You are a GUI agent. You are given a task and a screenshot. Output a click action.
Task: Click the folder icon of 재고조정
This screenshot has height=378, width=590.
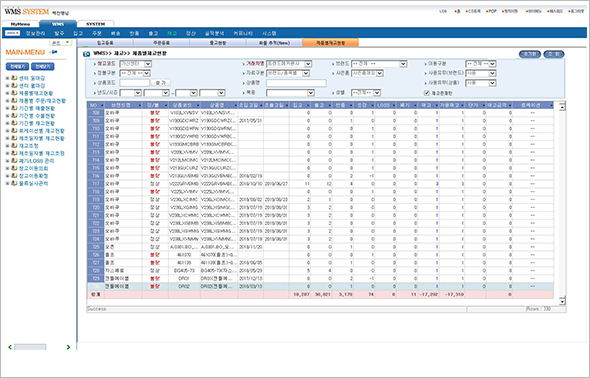[x=14, y=146]
